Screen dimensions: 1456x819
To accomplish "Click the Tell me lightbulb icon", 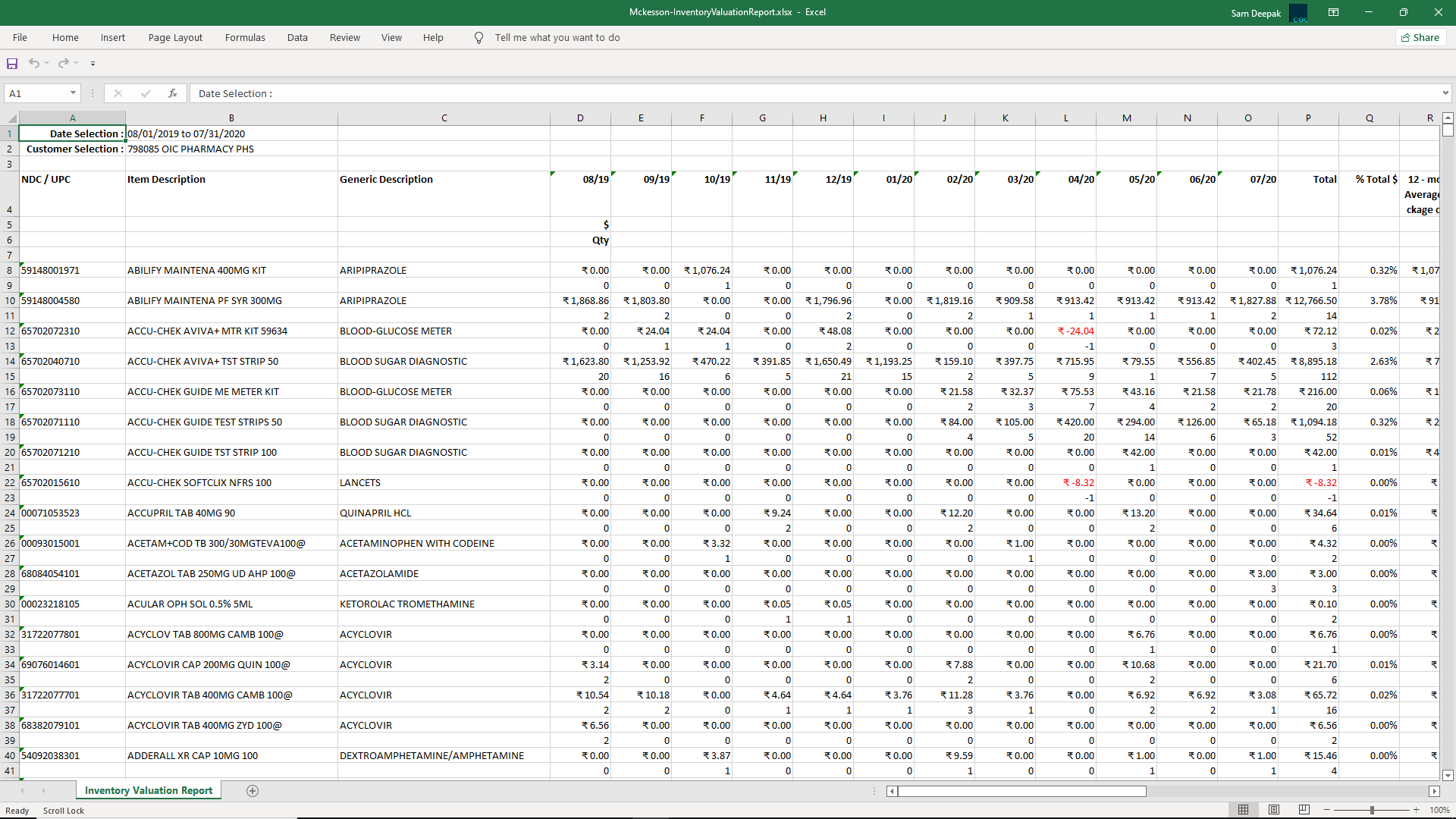I will 479,38.
